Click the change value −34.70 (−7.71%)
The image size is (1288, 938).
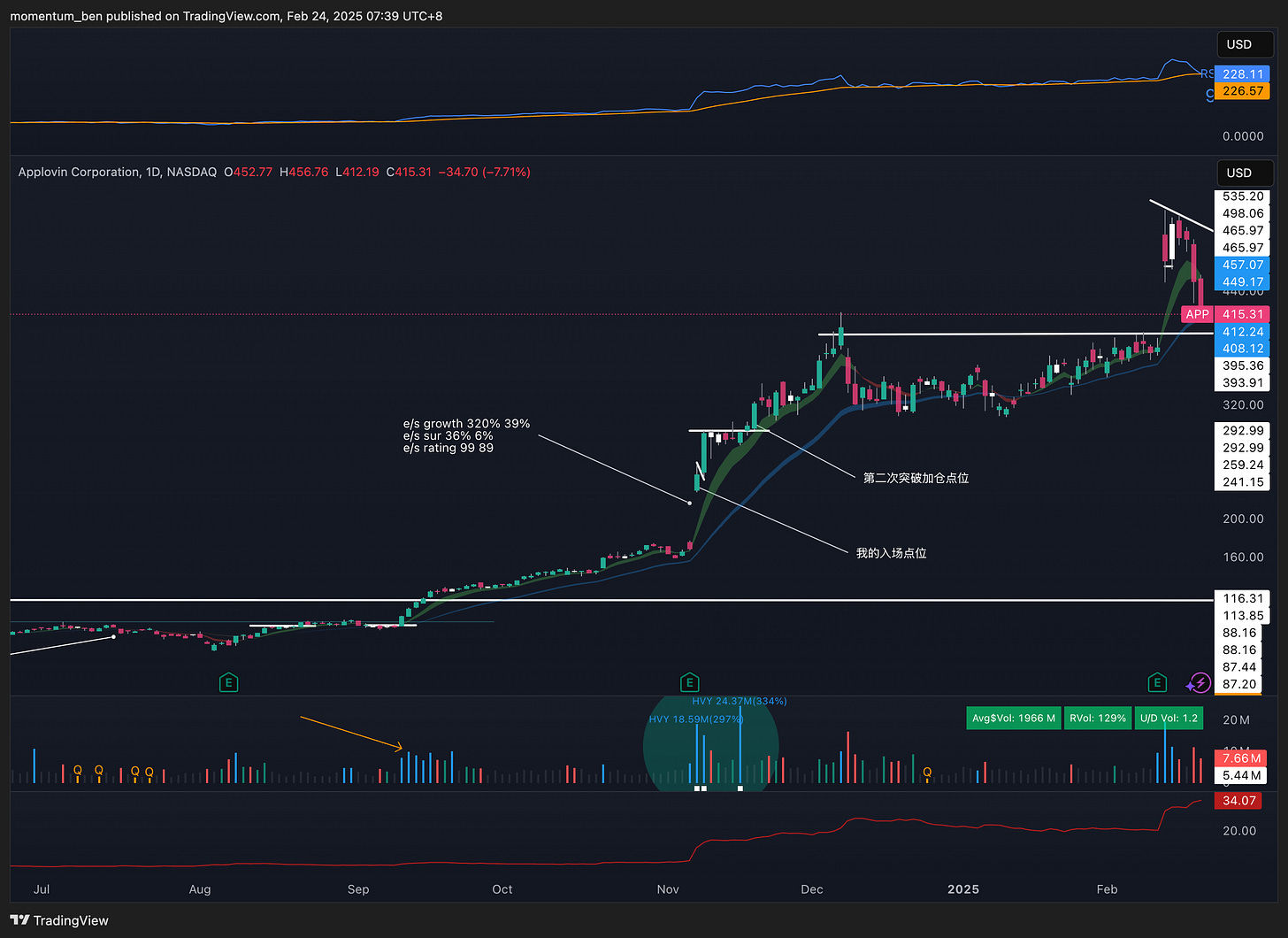(485, 172)
